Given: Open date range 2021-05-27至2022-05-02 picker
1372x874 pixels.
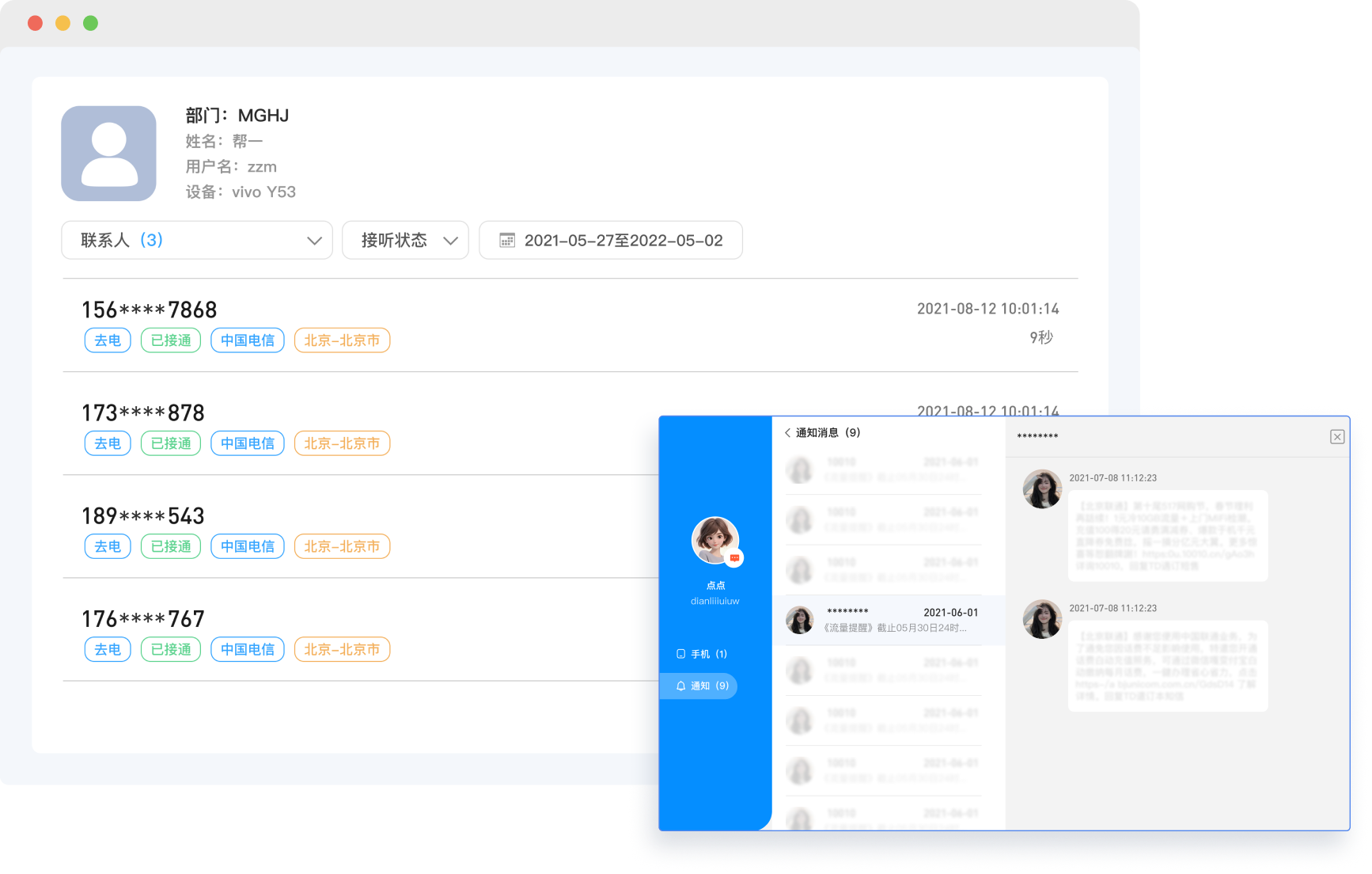Looking at the screenshot, I should click(623, 240).
